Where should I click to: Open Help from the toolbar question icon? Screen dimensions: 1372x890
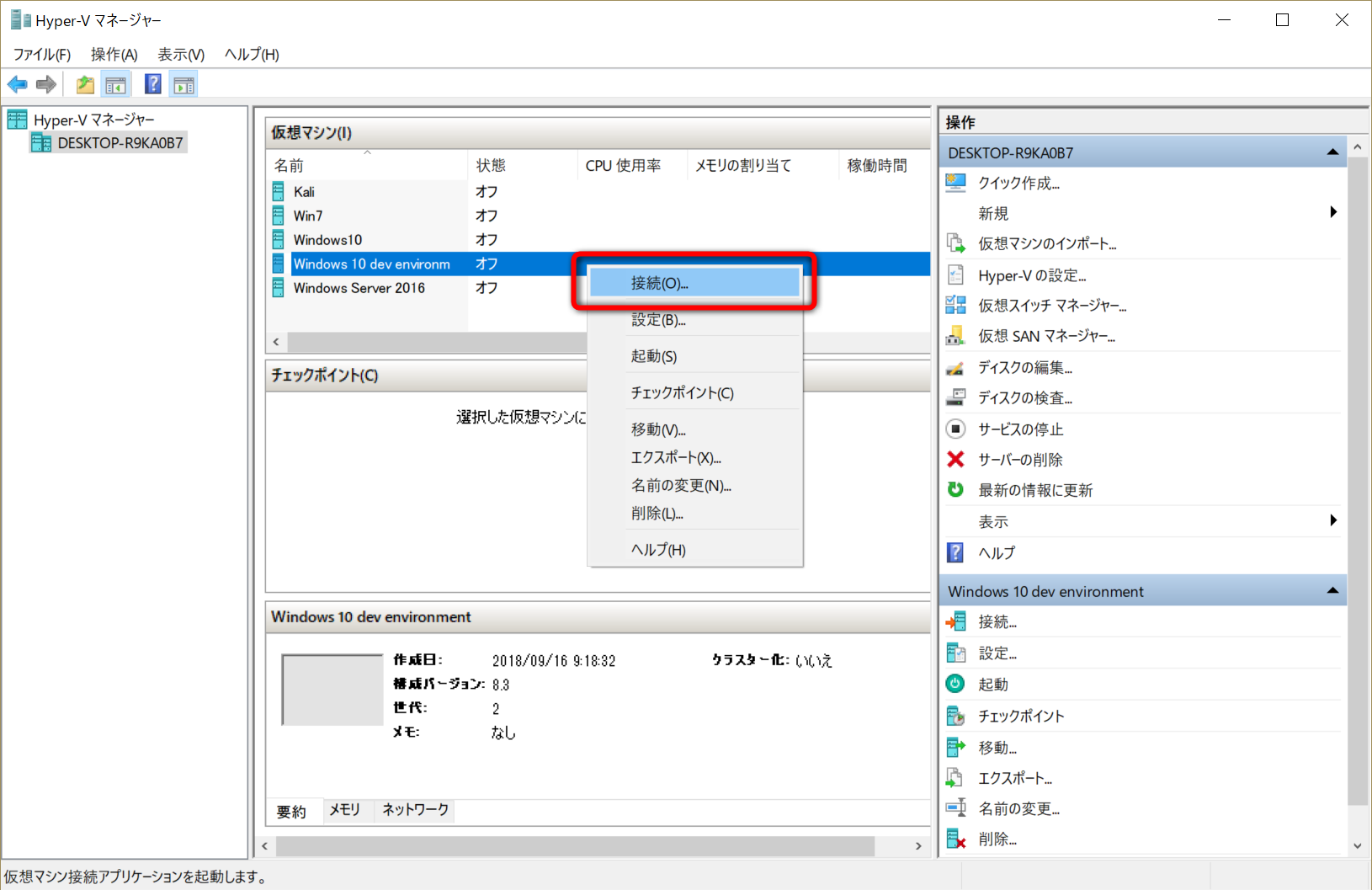point(153,84)
